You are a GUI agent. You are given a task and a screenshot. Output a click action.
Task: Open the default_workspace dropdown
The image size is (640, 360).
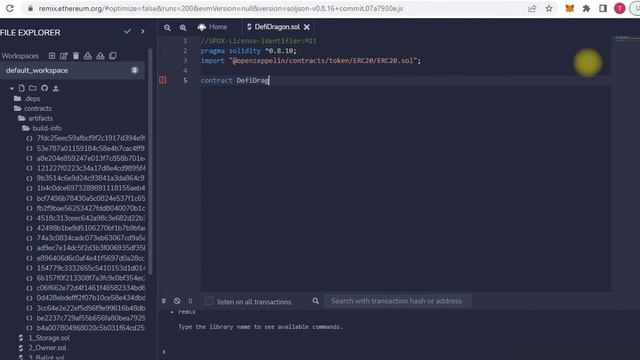72,70
